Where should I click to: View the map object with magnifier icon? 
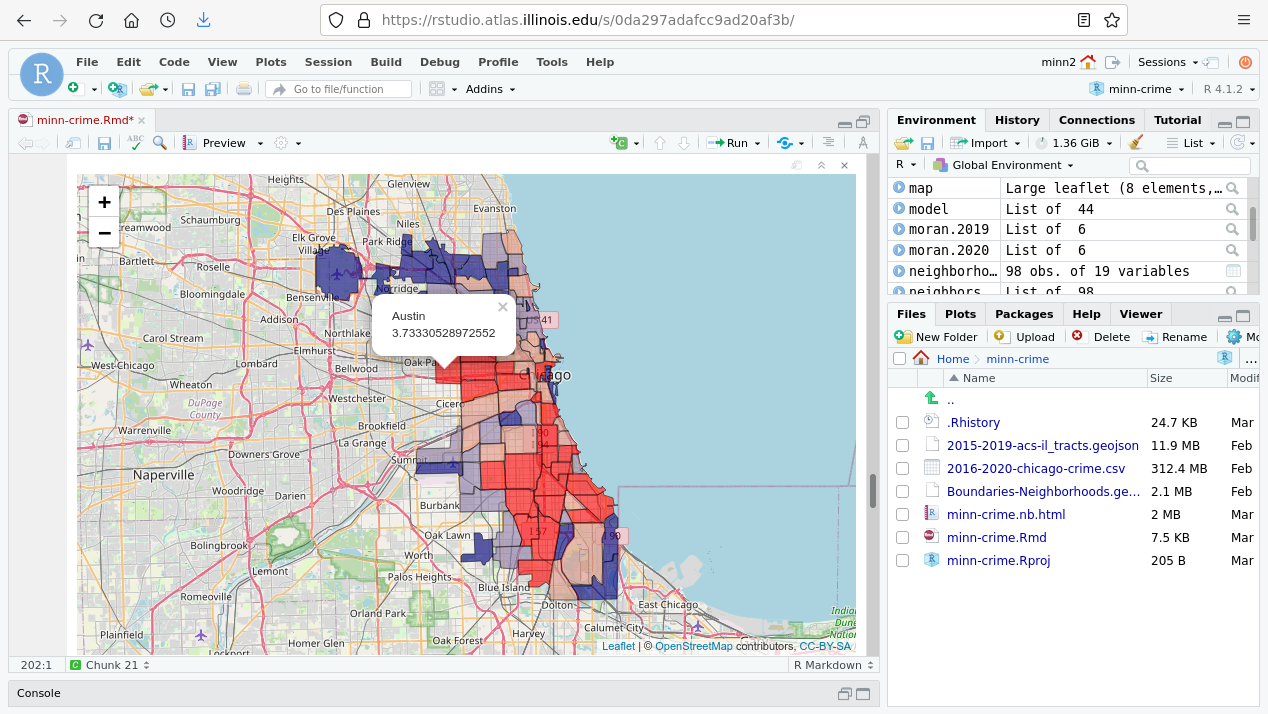(1233, 188)
